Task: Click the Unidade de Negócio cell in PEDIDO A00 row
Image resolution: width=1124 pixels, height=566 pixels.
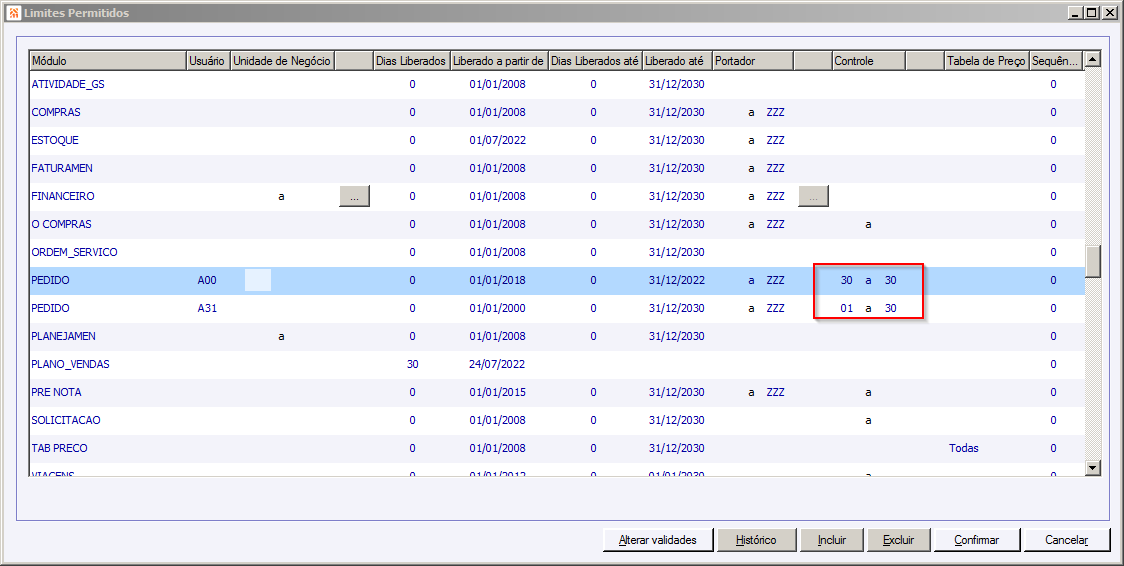Action: (258, 280)
